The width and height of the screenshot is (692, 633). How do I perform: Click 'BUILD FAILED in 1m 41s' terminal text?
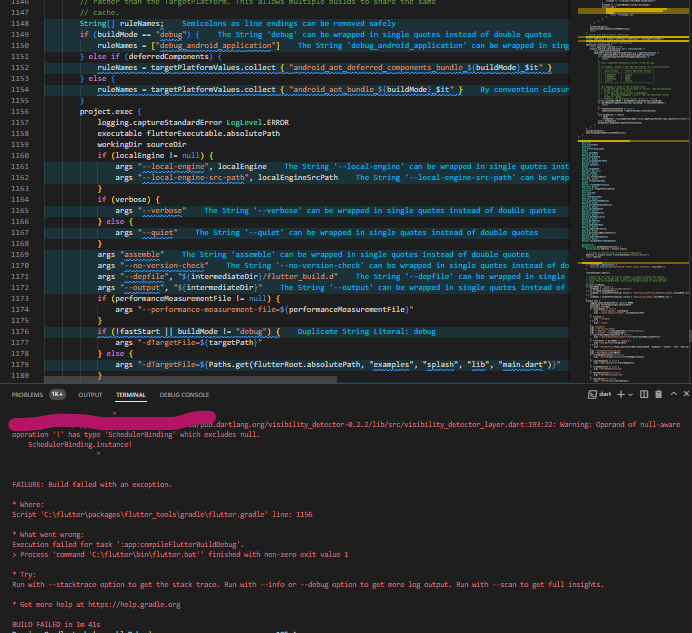coord(56,624)
